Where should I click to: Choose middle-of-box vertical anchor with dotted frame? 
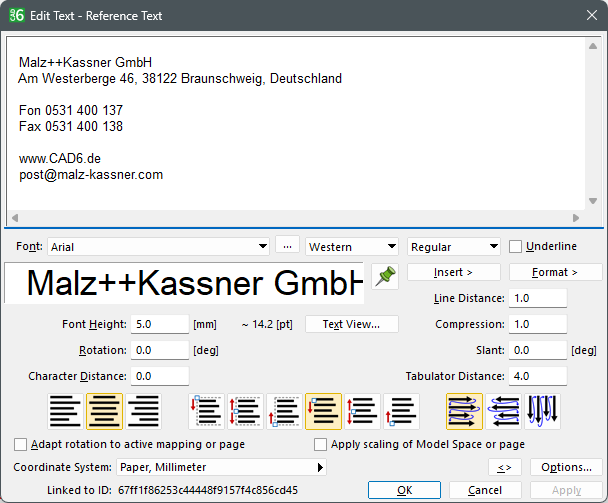pyautogui.click(x=245, y=411)
